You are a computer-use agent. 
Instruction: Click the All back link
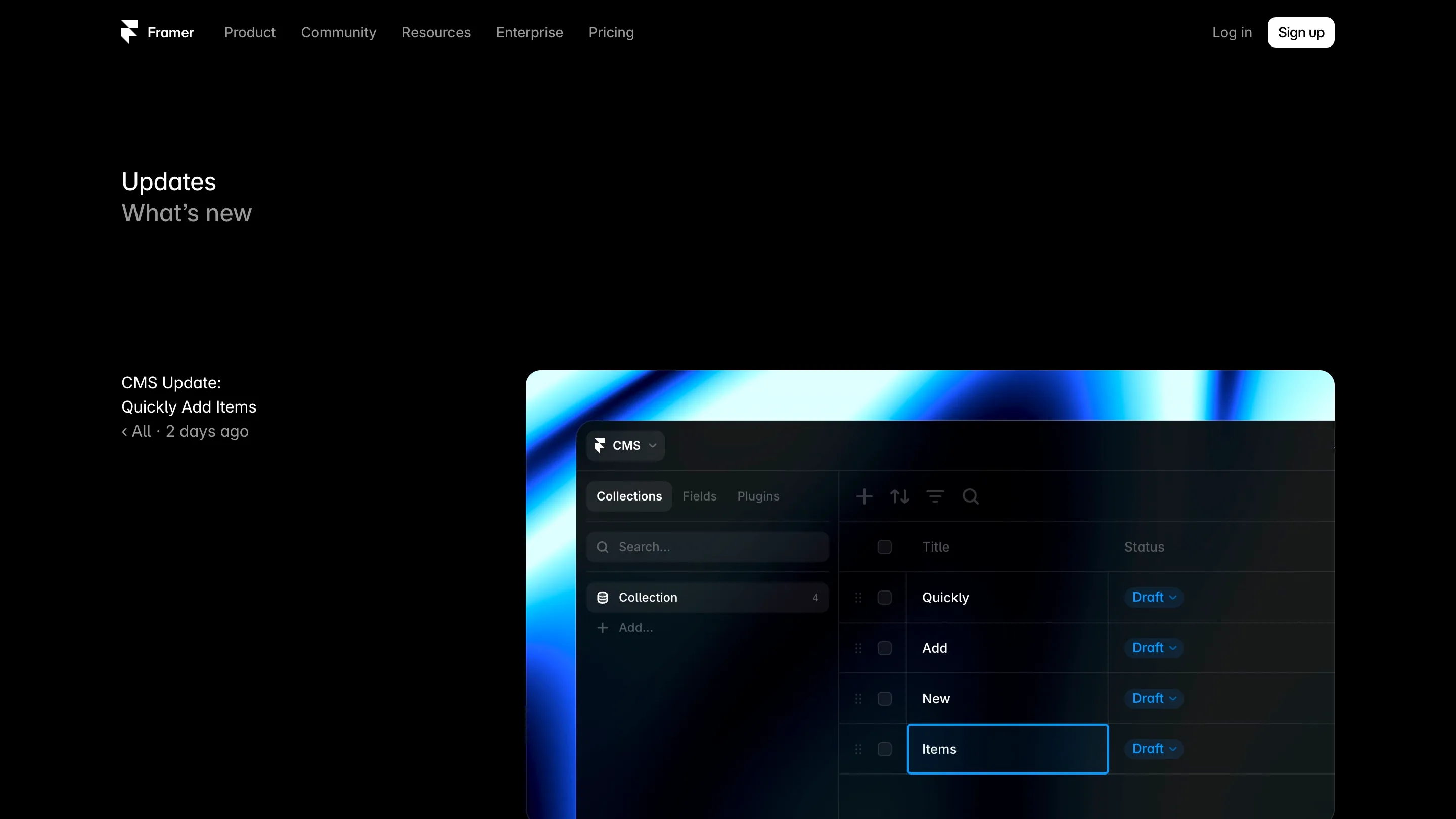[x=136, y=432]
